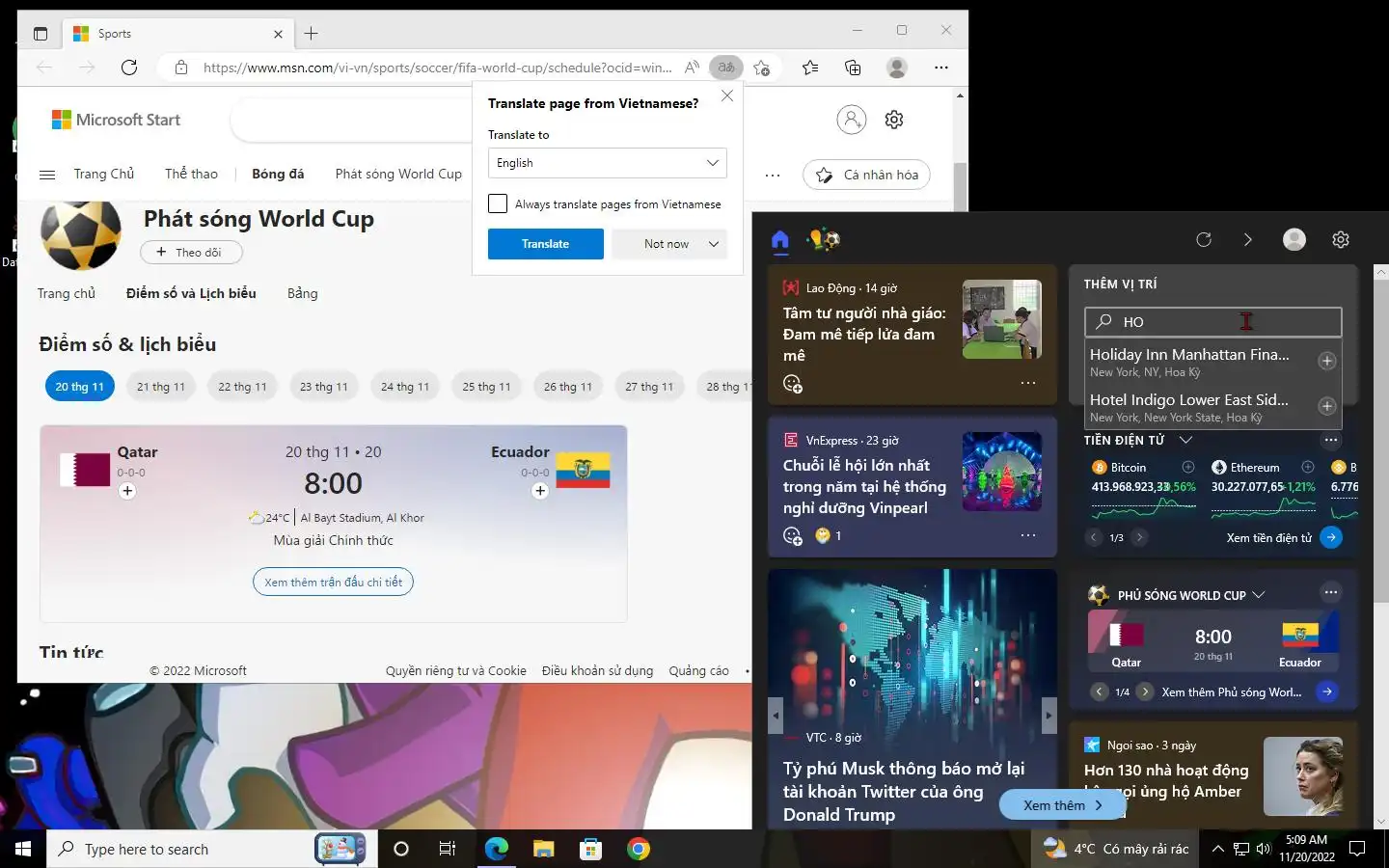The height and width of the screenshot is (868, 1389).
Task: Add Holiday Inn Manhattan location
Action: [x=1327, y=361]
